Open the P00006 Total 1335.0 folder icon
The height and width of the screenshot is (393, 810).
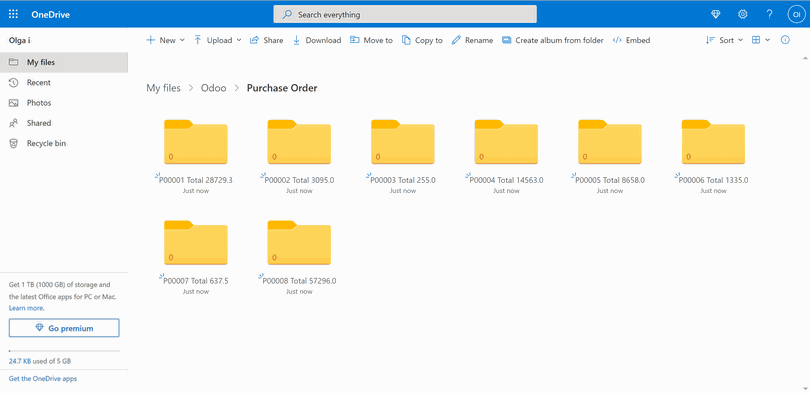click(x=713, y=142)
